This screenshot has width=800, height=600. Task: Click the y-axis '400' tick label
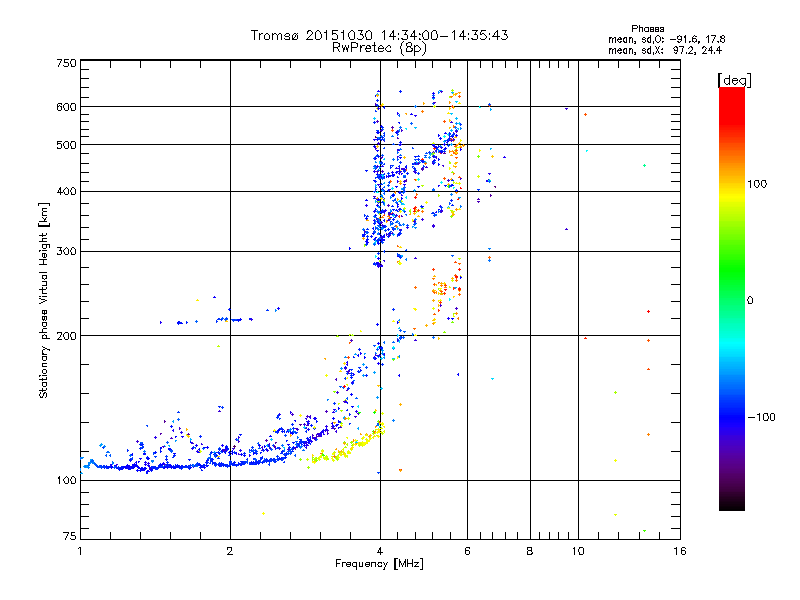(x=66, y=192)
